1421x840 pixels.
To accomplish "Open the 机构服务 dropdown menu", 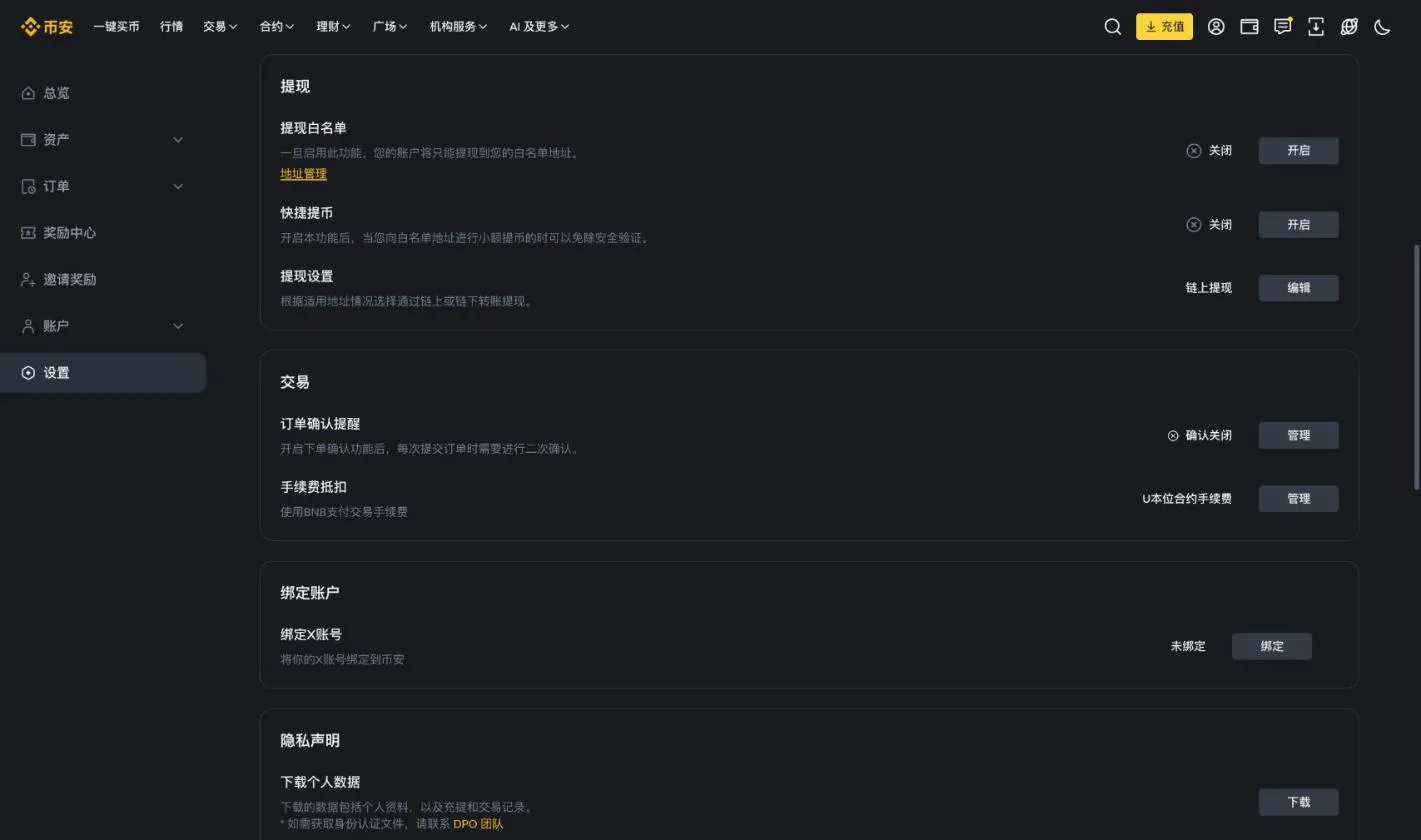I will (458, 27).
